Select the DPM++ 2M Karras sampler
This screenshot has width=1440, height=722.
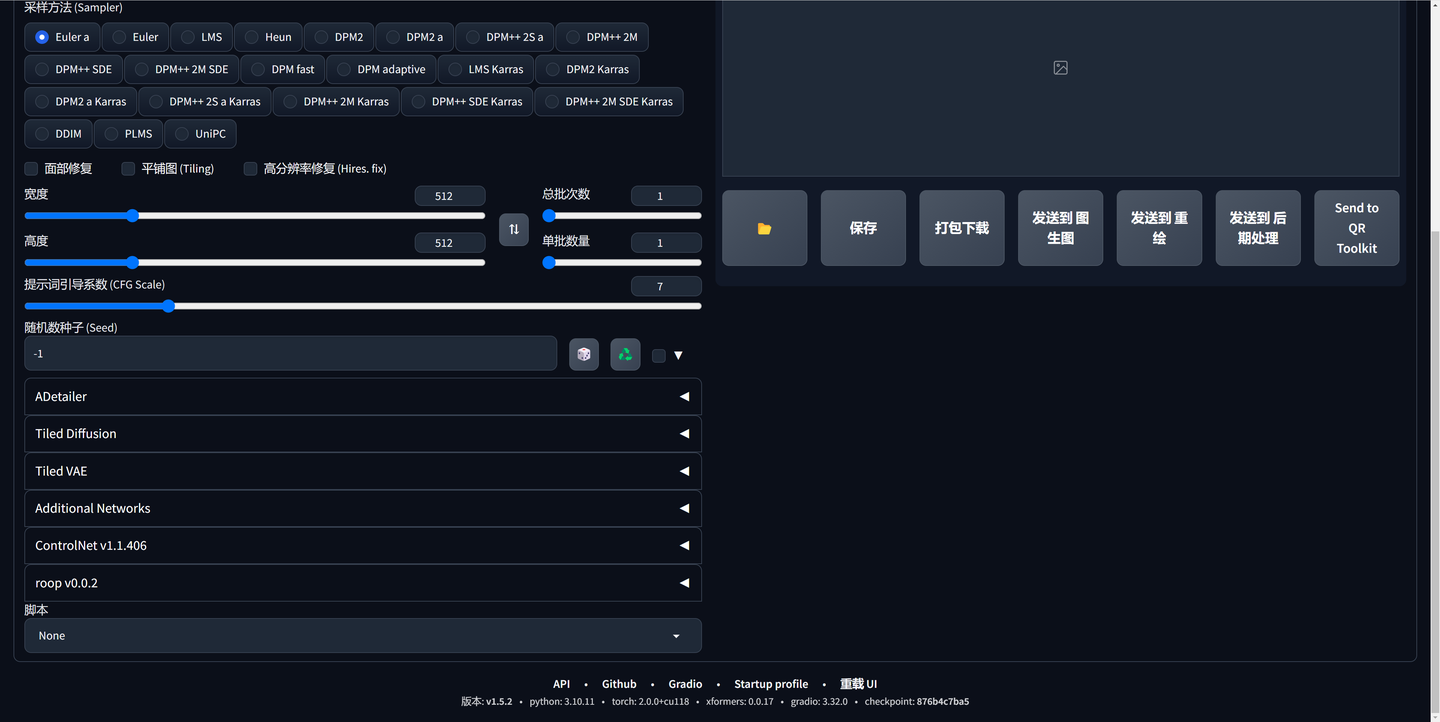click(337, 101)
